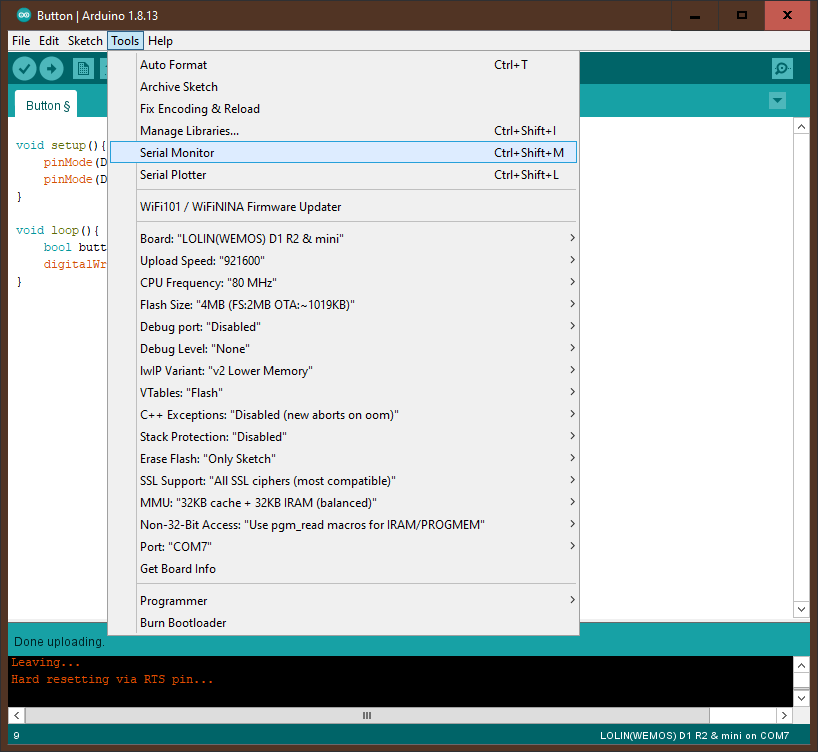Viewport: 818px width, 752px height.
Task: Click the Arduino logo in title bar
Action: 24,15
